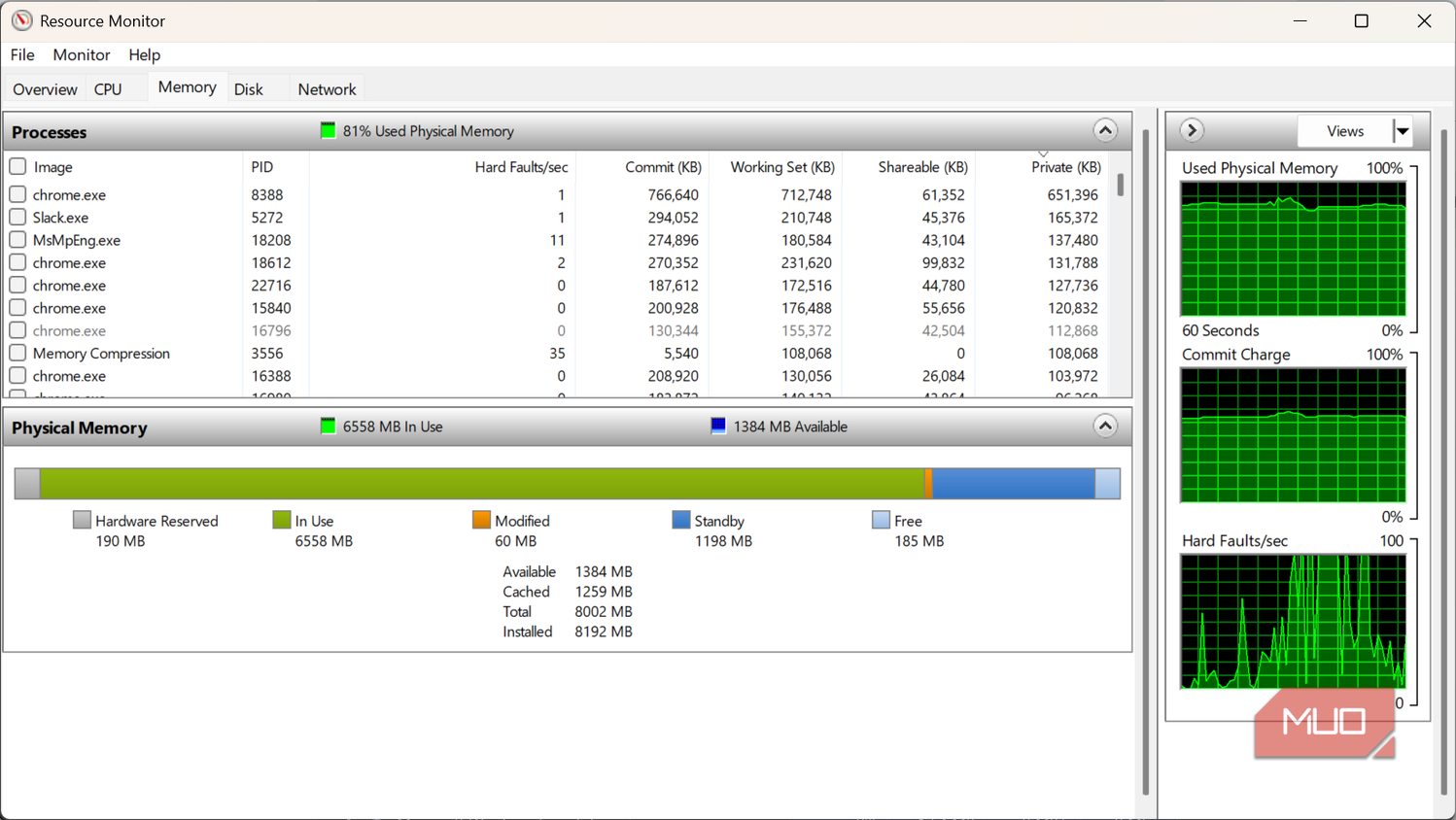Open the File menu
Screen dimensions: 1456x820
(x=22, y=54)
